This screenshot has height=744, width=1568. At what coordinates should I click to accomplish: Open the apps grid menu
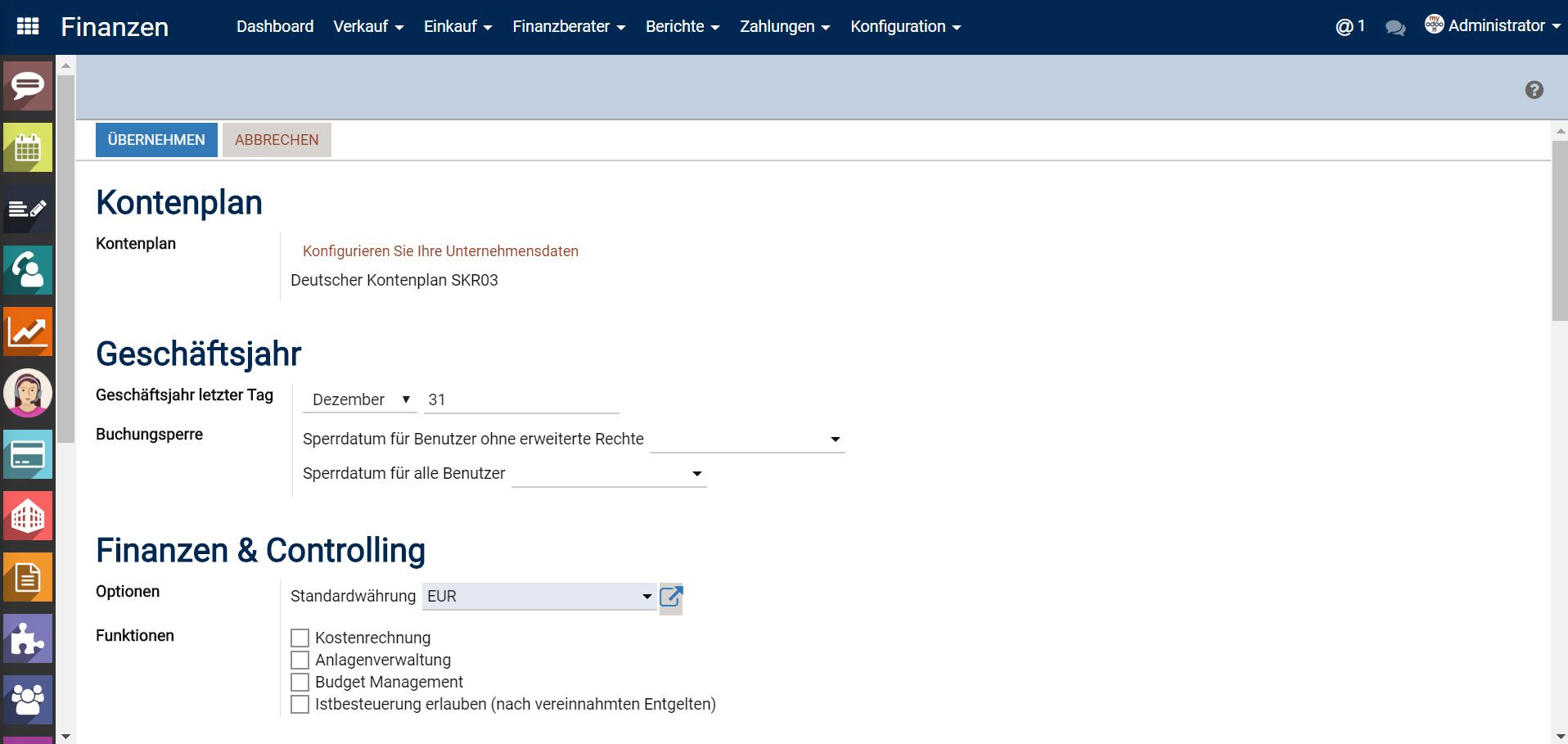pyautogui.click(x=29, y=25)
